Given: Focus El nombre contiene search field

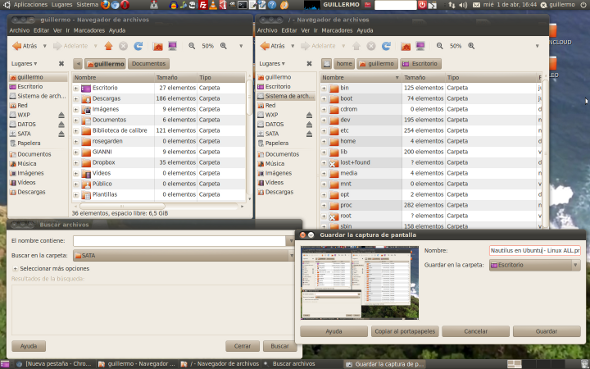Looking at the screenshot, I should point(179,241).
